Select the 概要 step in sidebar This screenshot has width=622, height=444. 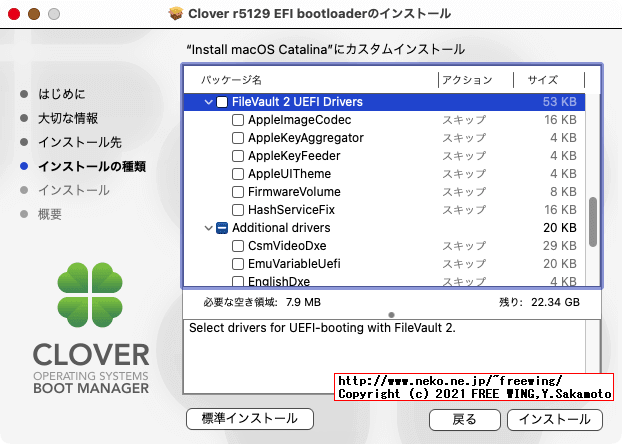pyautogui.click(x=50, y=215)
